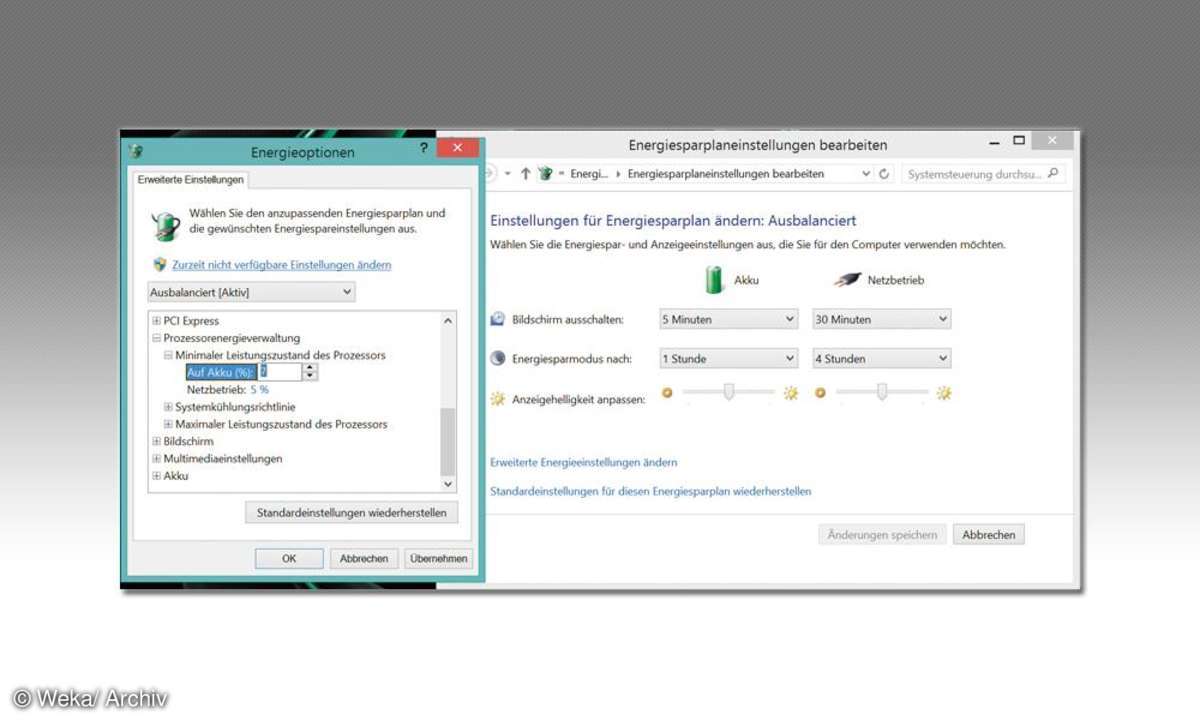The height and width of the screenshot is (720, 1200).
Task: Click the Netzbetrieb power plug icon
Action: point(847,280)
